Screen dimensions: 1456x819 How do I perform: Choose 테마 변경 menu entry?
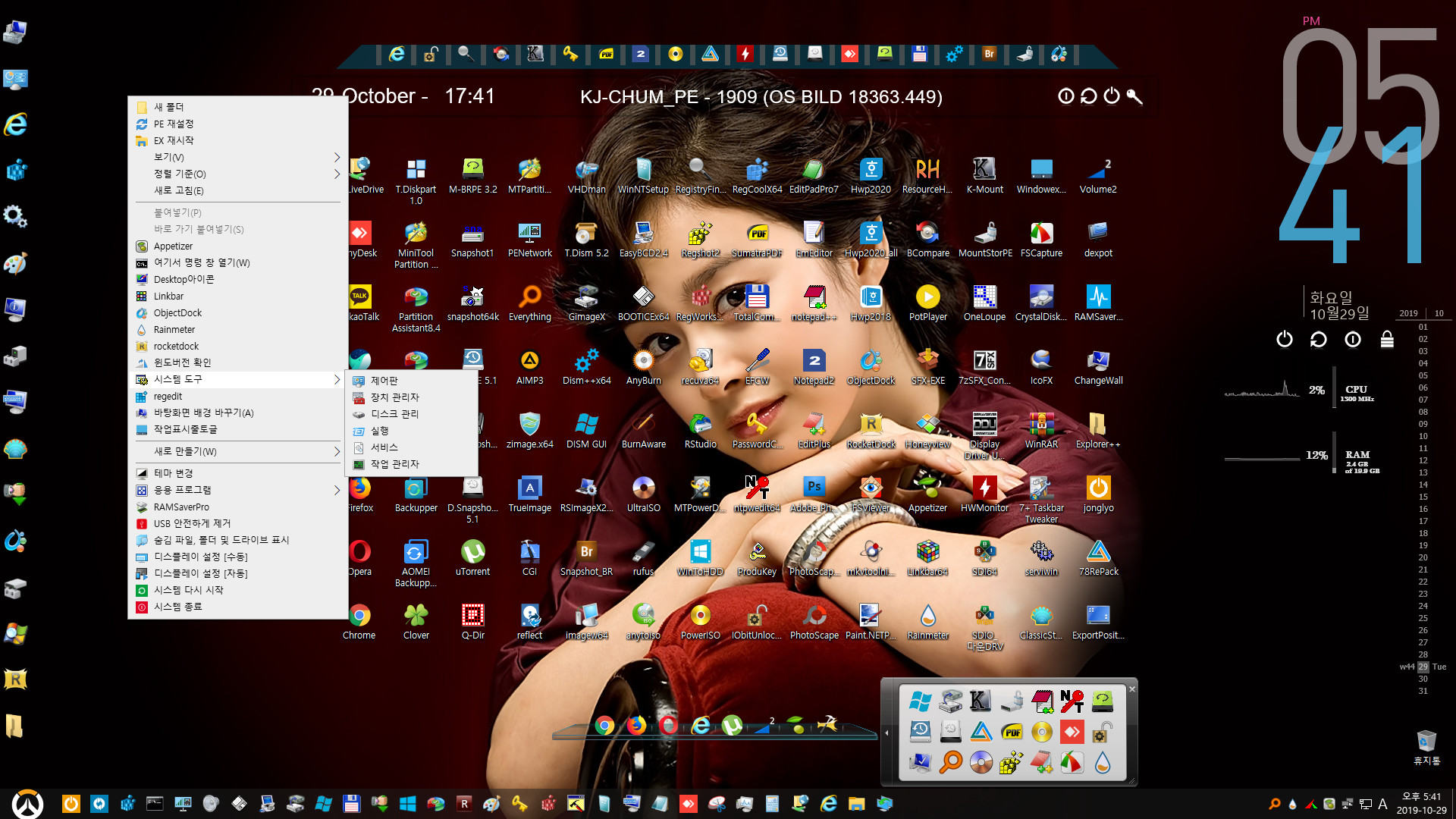coord(238,473)
